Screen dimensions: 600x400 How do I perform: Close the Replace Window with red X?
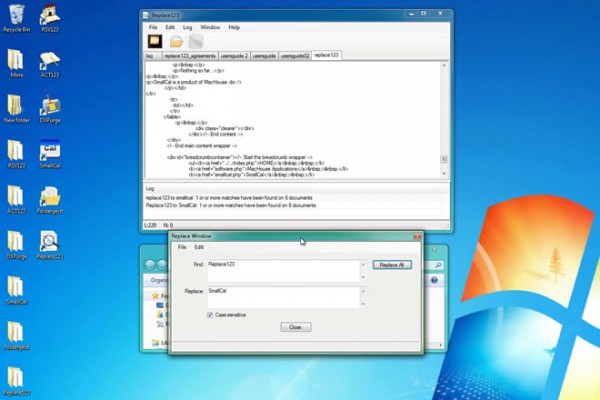coord(417,237)
